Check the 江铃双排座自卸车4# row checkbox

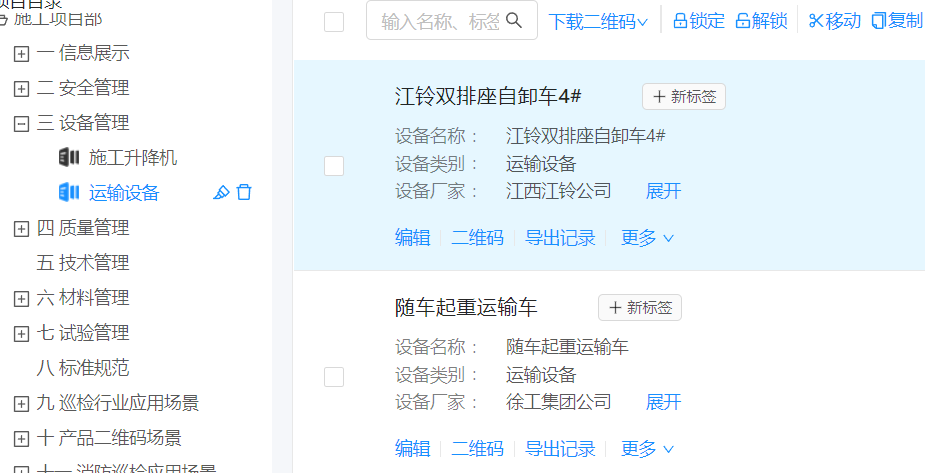pos(334,166)
